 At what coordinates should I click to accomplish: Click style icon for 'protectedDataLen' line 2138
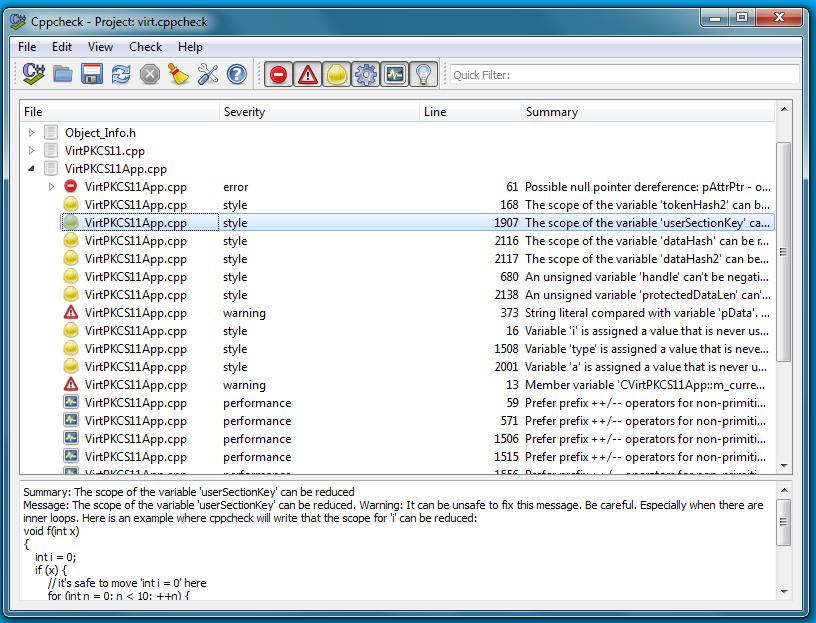click(x=71, y=295)
